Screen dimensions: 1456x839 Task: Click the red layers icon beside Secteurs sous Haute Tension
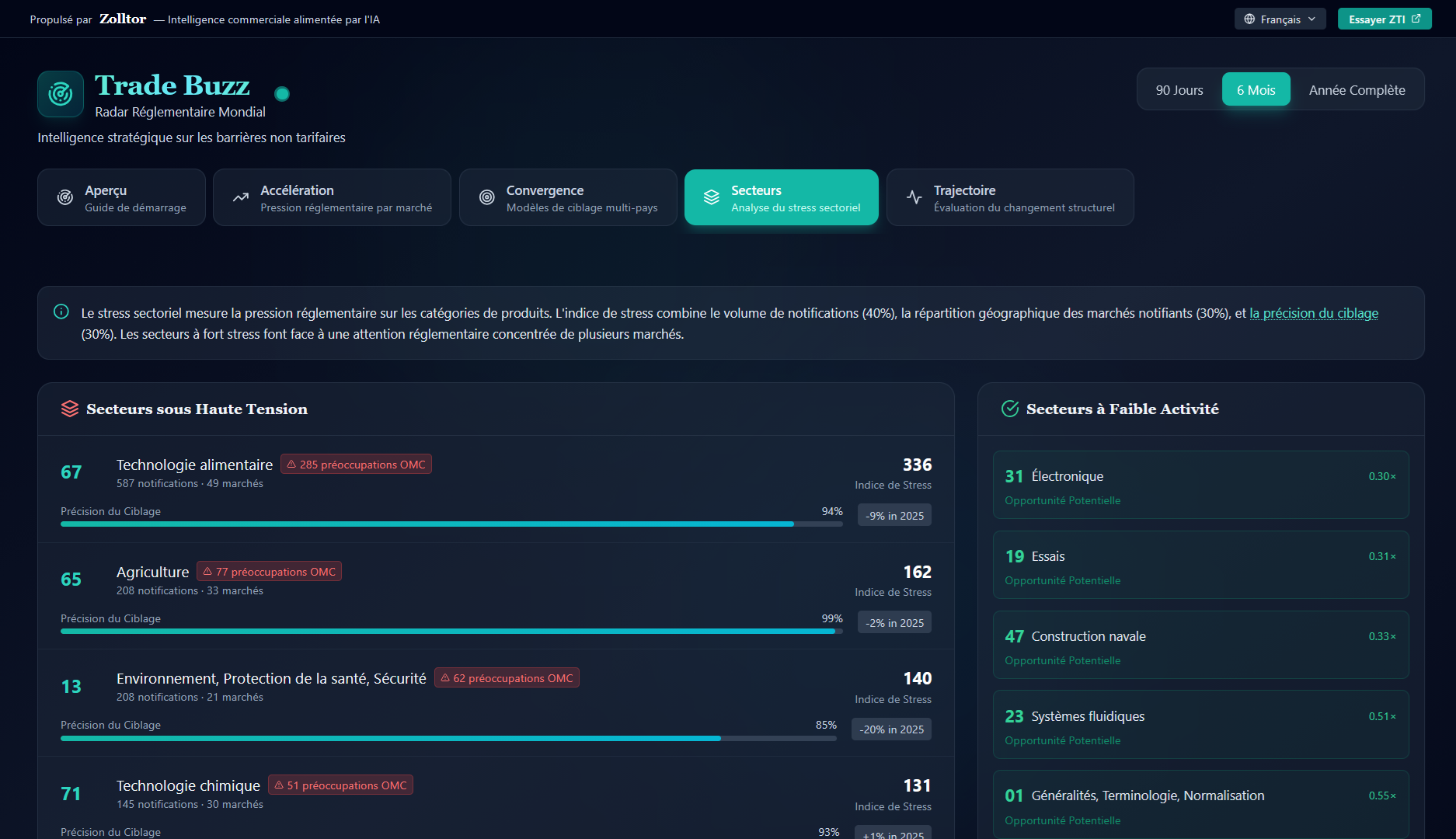pos(71,409)
